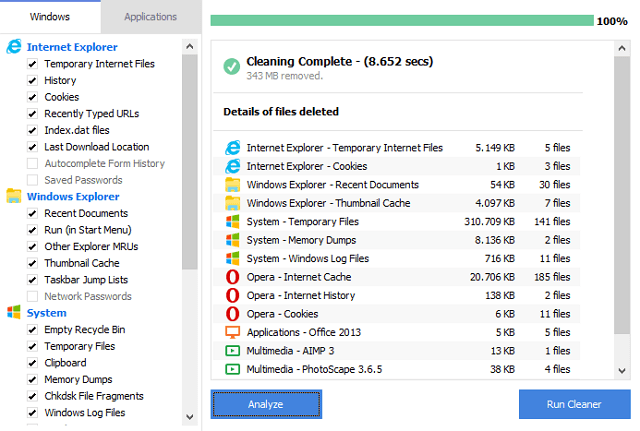This screenshot has width=640, height=431.
Task: Enable the Autocomplete Form History checkbox
Action: [x=33, y=164]
